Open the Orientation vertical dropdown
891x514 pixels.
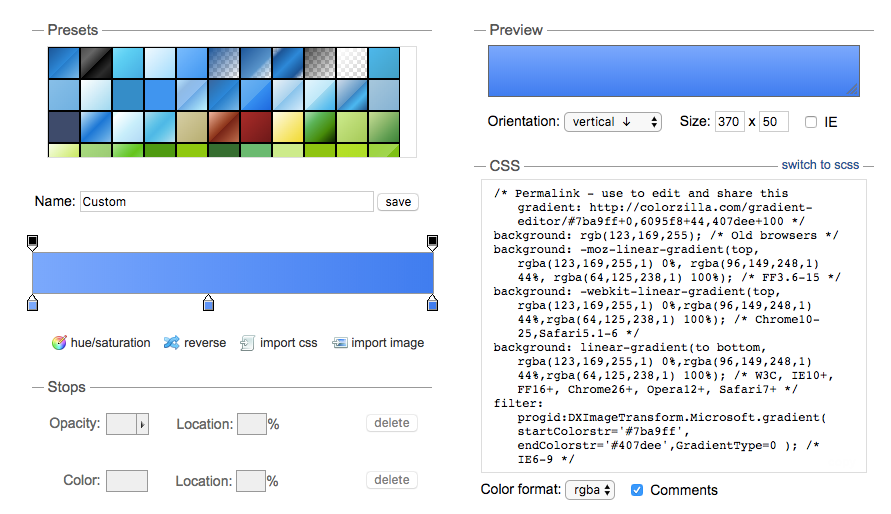click(613, 122)
